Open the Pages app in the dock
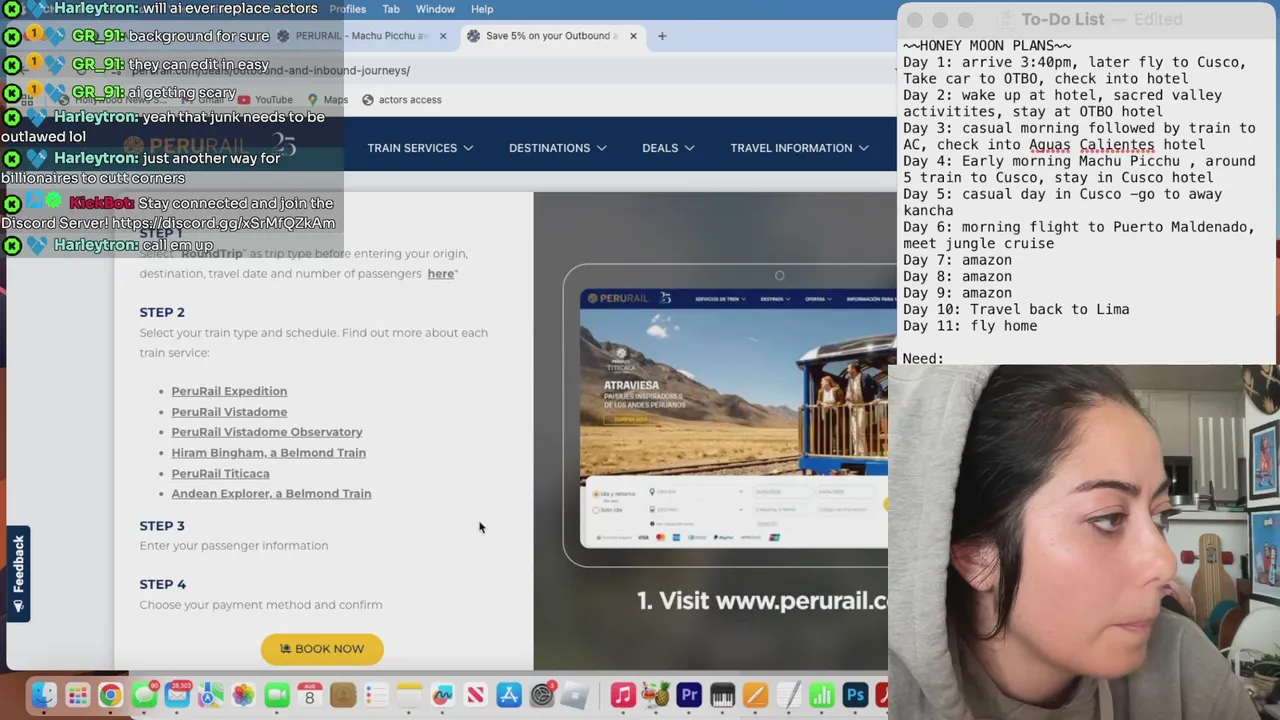This screenshot has height=720, width=1280. click(755, 695)
